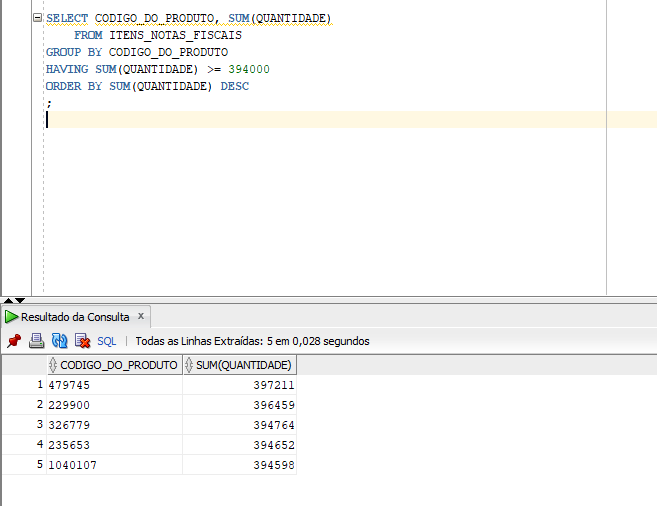Click on ITENS_NOTAS_FISCAIS table name in editor

pyautogui.click(x=175, y=35)
